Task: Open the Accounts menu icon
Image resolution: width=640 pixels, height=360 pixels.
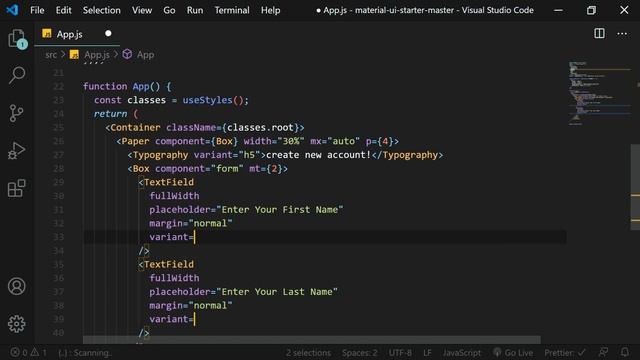Action: click(17, 286)
